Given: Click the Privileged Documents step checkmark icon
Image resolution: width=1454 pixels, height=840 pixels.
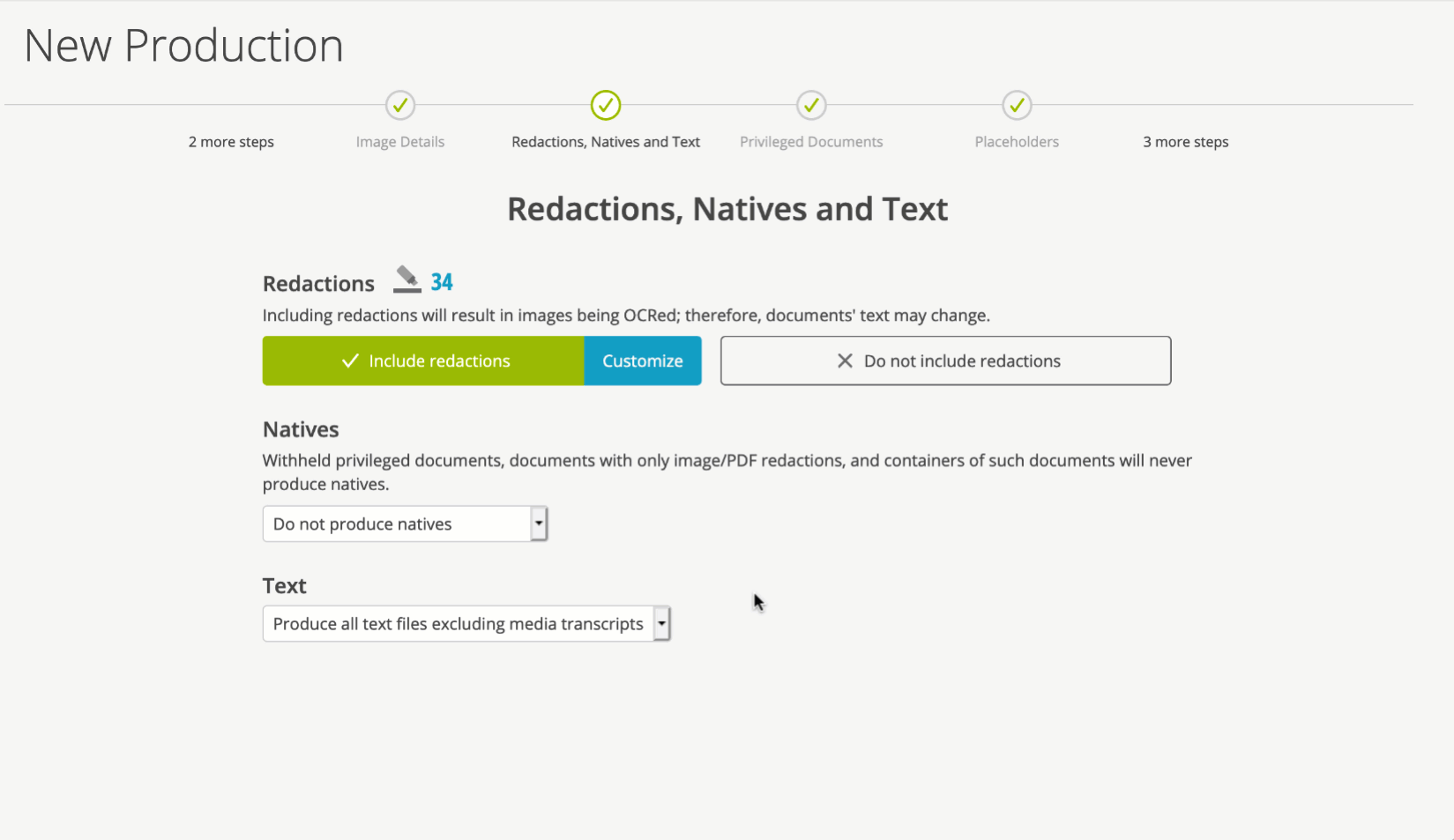Looking at the screenshot, I should pyautogui.click(x=811, y=106).
